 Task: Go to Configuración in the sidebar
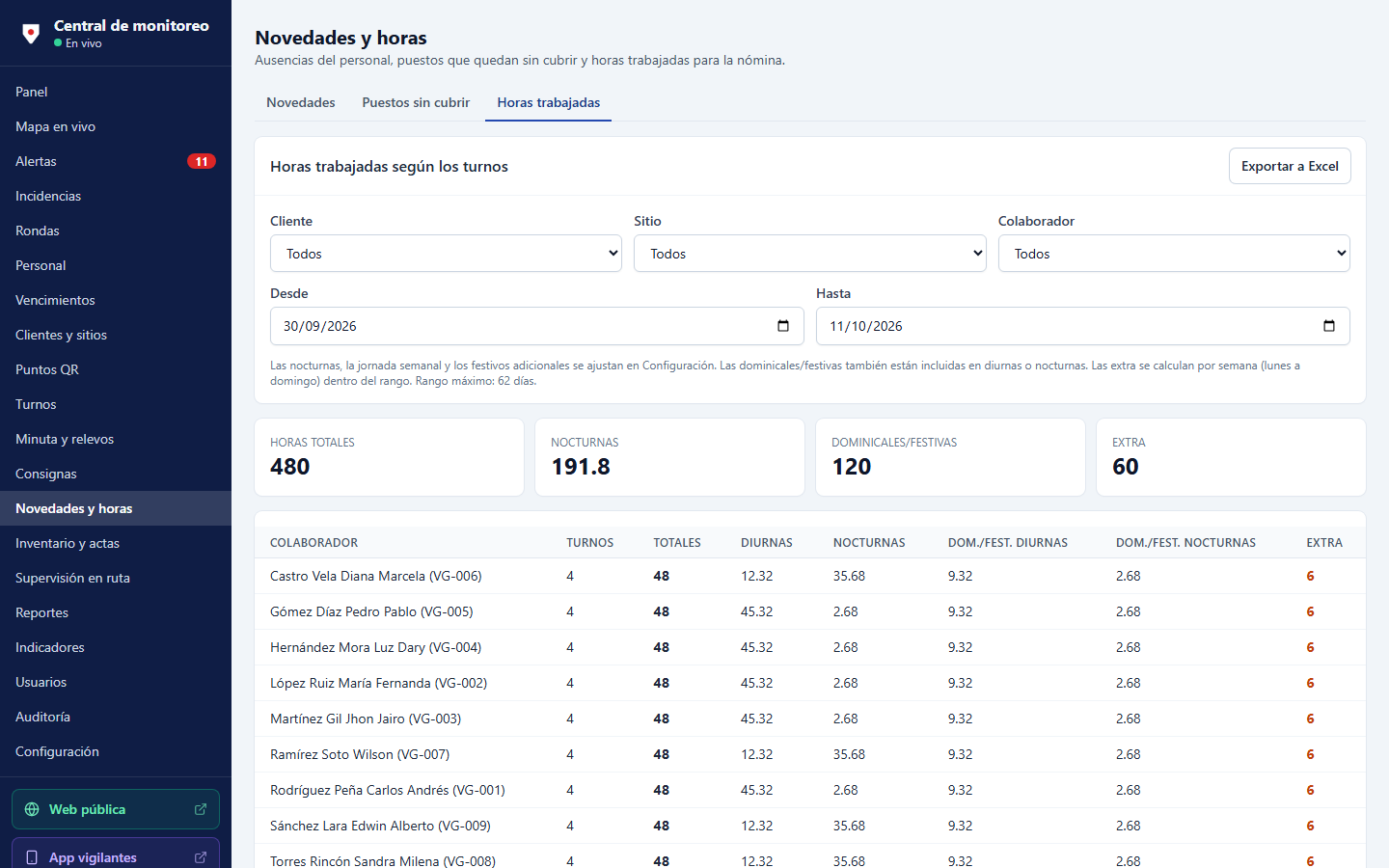click(116, 751)
